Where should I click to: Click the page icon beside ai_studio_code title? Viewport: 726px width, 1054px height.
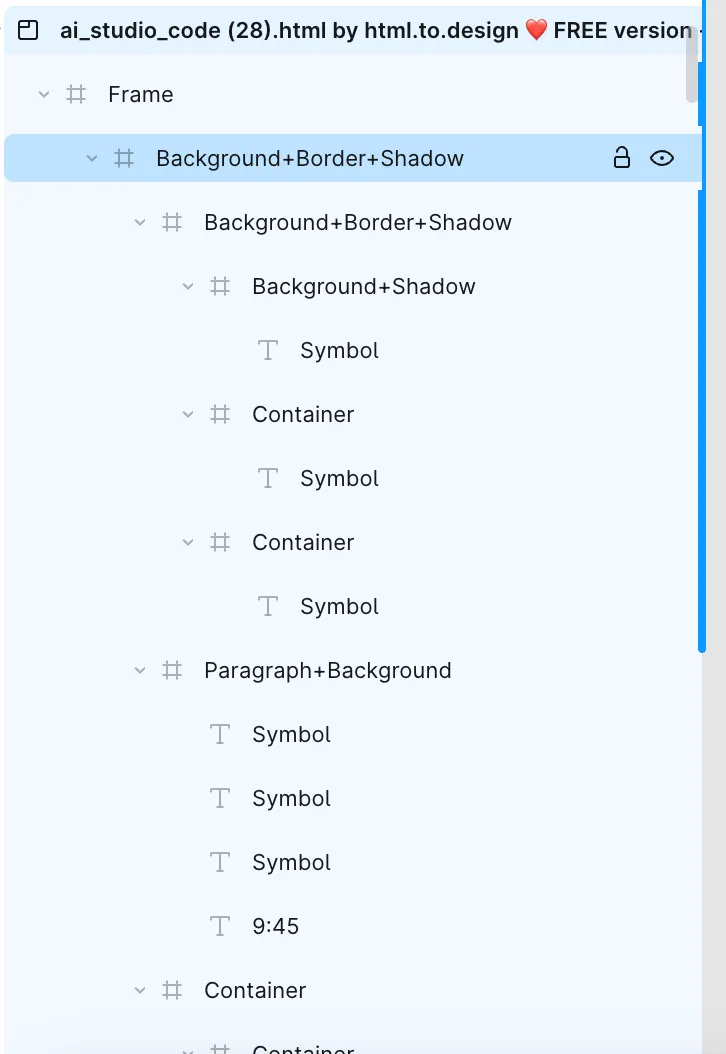tap(28, 30)
